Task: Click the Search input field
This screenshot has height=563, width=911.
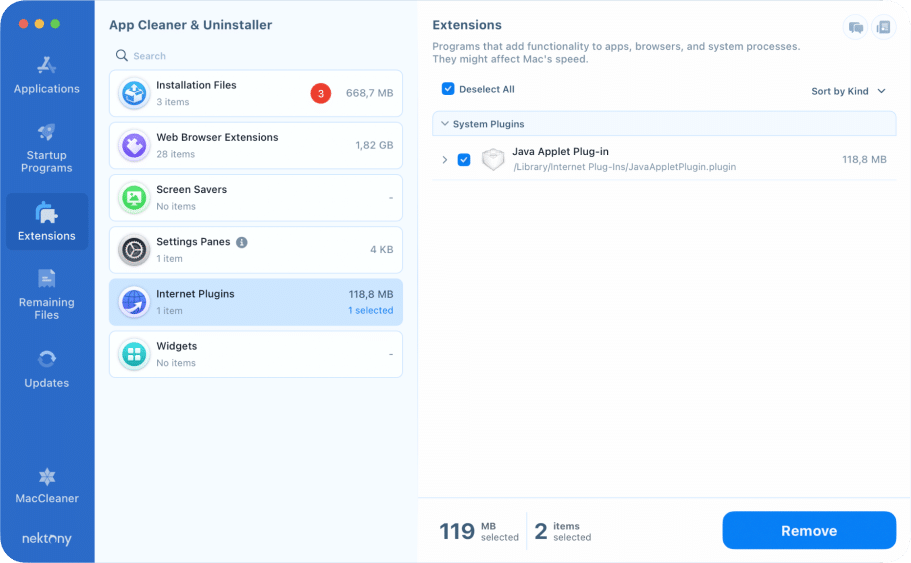Action: coord(256,56)
